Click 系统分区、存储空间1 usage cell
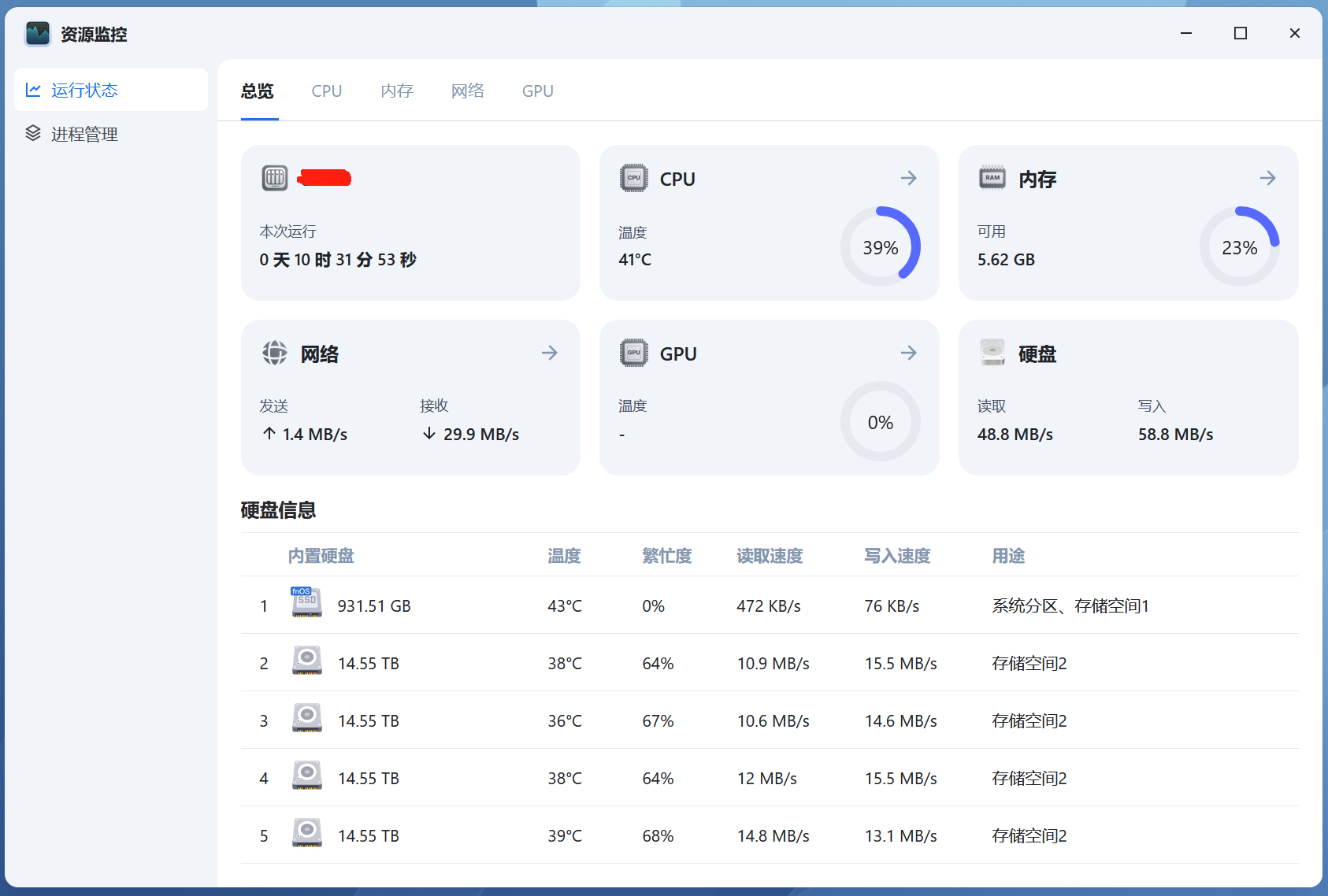 [x=1070, y=606]
